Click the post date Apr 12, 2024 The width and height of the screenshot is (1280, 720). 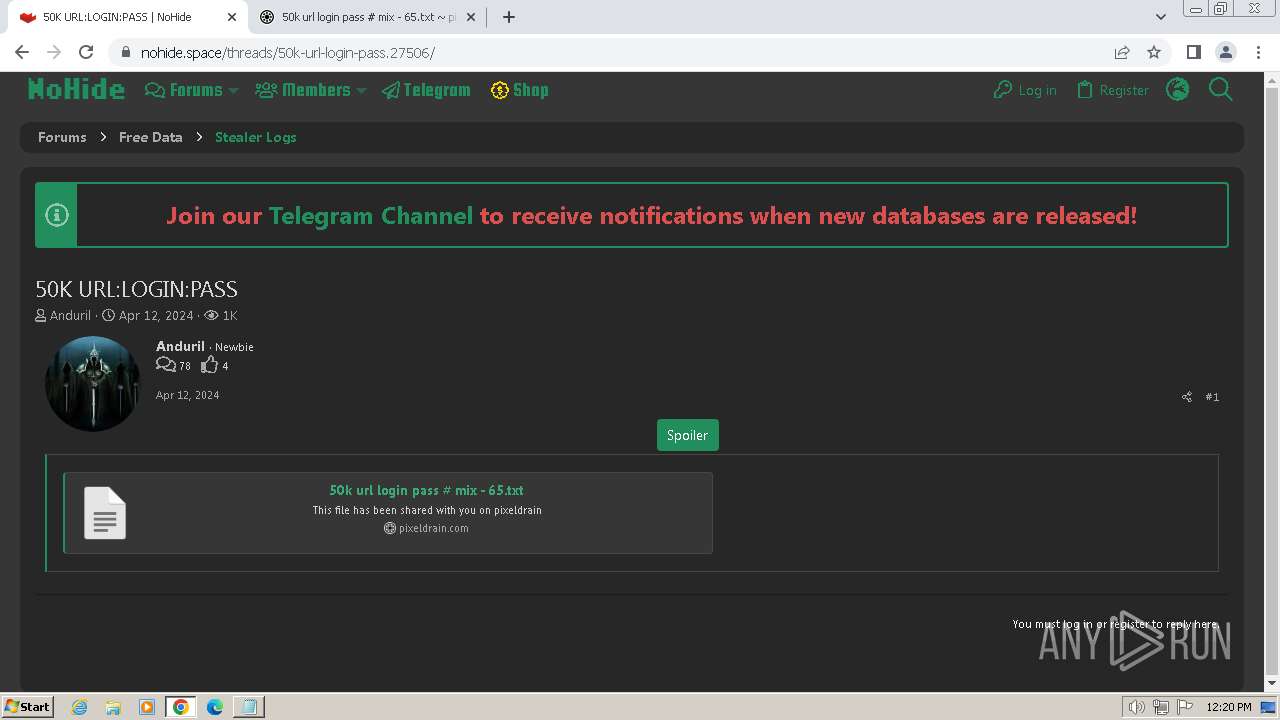[x=187, y=395]
